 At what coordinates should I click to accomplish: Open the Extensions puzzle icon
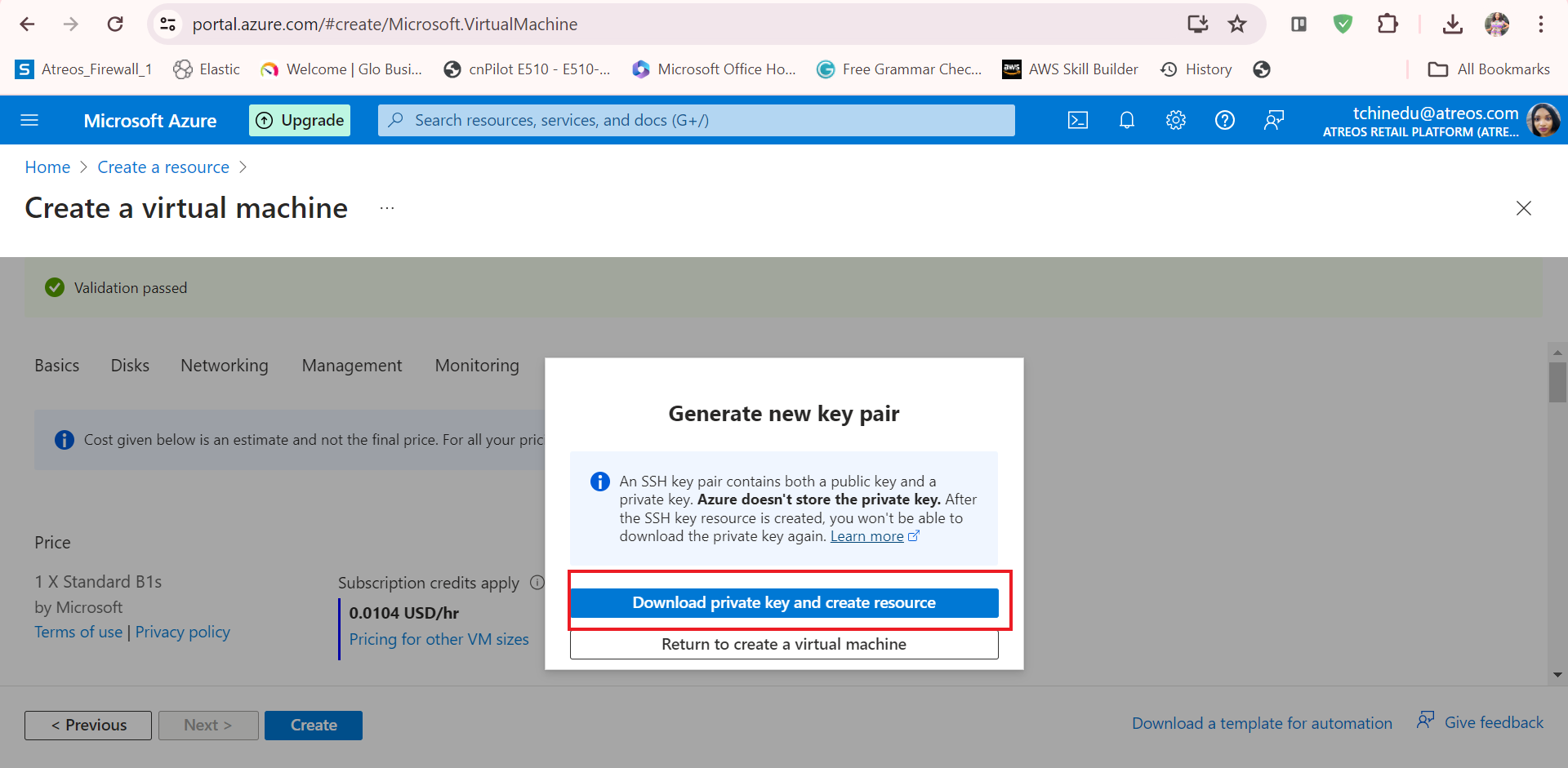coord(1388,24)
